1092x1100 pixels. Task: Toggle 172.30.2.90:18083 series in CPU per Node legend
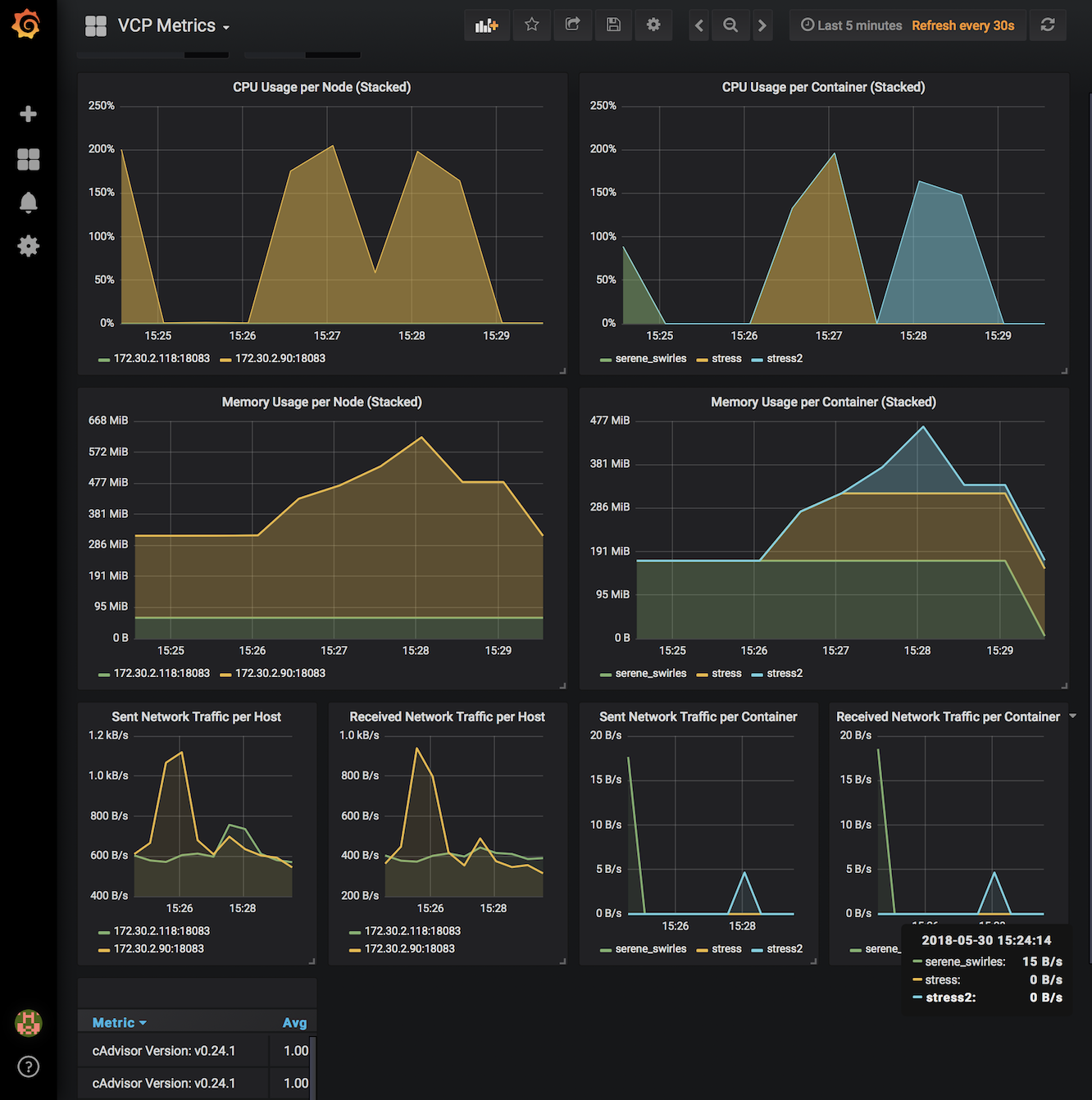pos(280,358)
